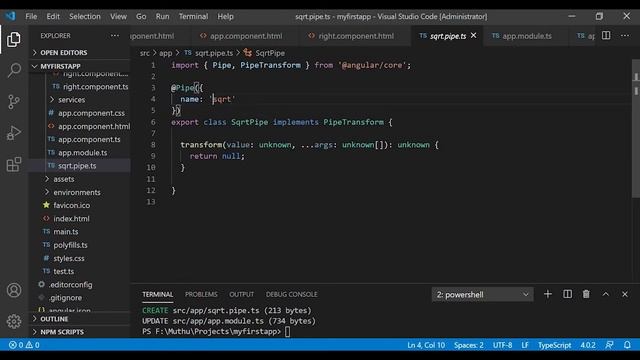This screenshot has width=640, height=360.
Task: Open the Edit menu
Action: (53, 17)
